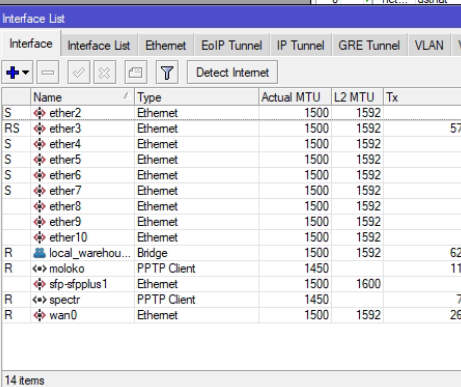
Task: Open the Ethernet tab
Action: point(166,45)
